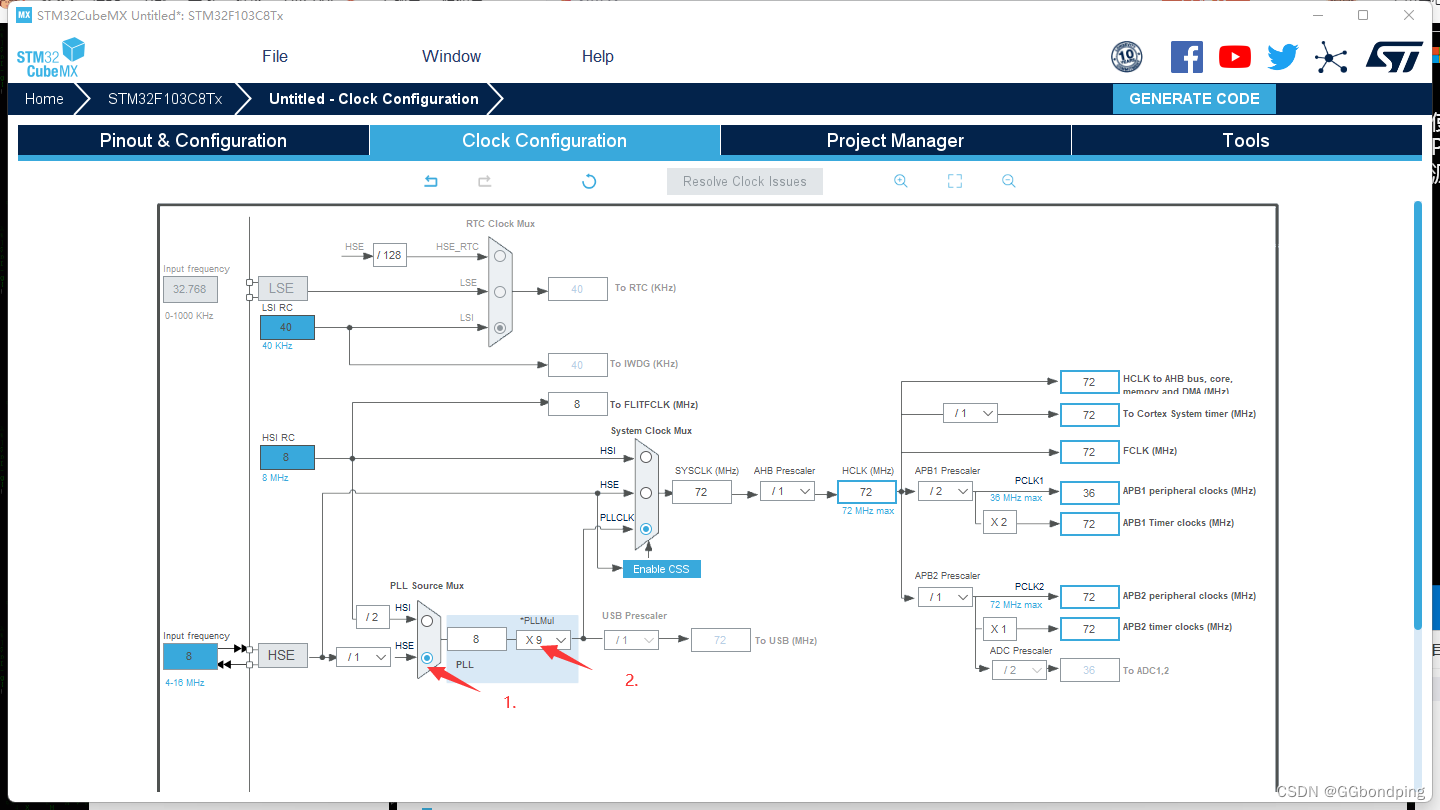Click Resolve Clock Issues button

click(745, 181)
